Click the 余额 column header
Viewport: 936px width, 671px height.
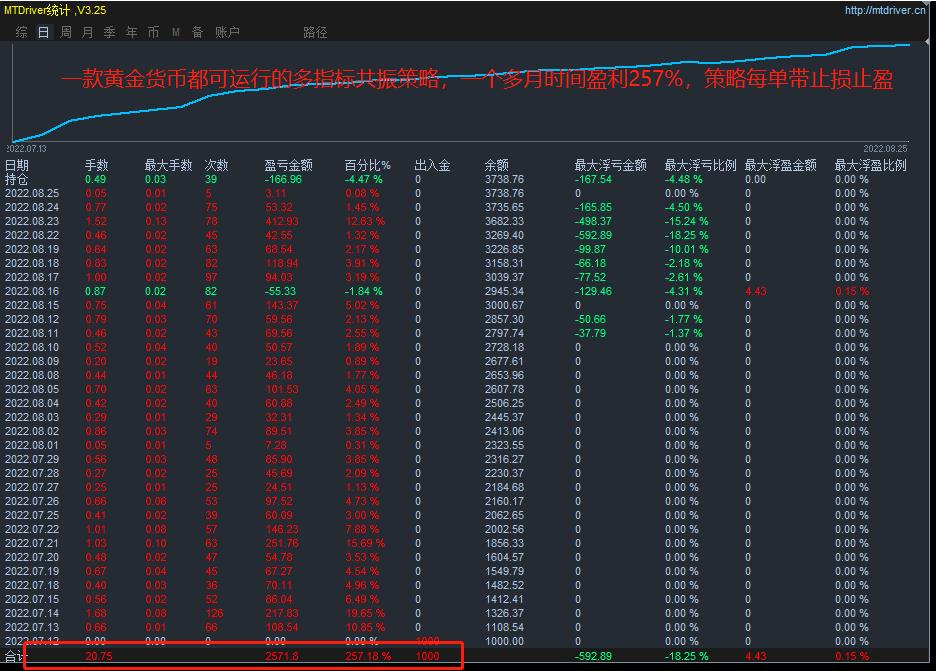point(497,165)
